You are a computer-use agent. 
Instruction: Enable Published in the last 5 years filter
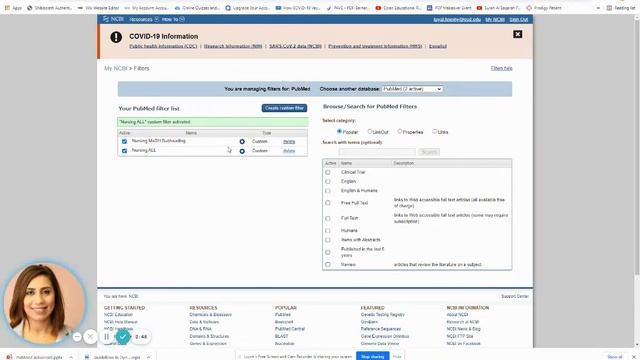click(x=328, y=252)
